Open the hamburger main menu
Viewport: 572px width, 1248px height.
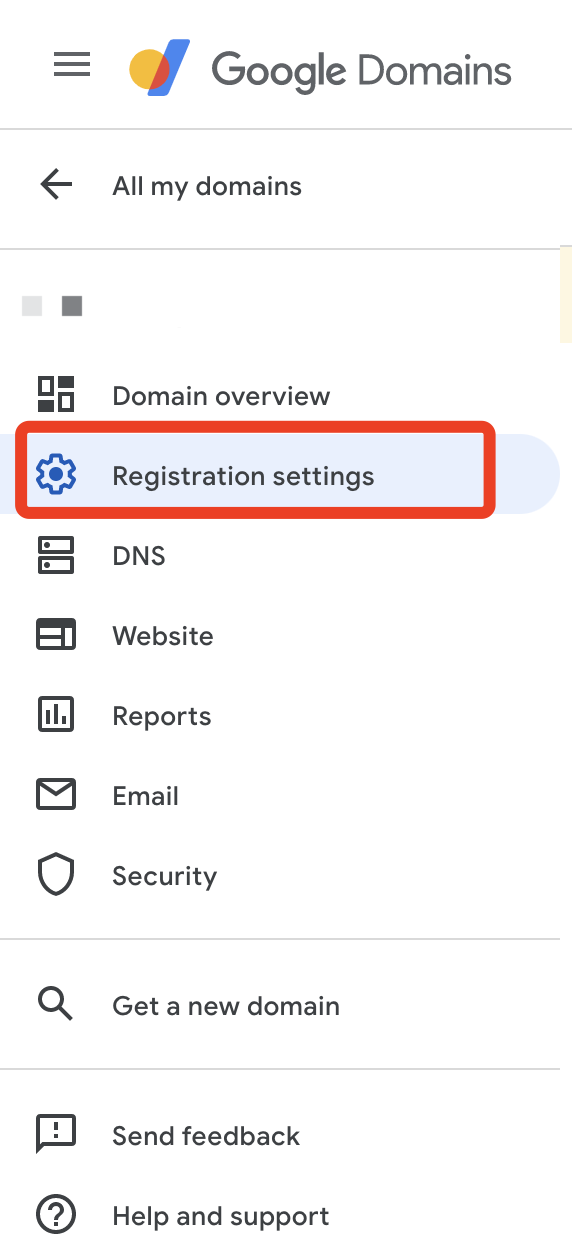pyautogui.click(x=72, y=66)
